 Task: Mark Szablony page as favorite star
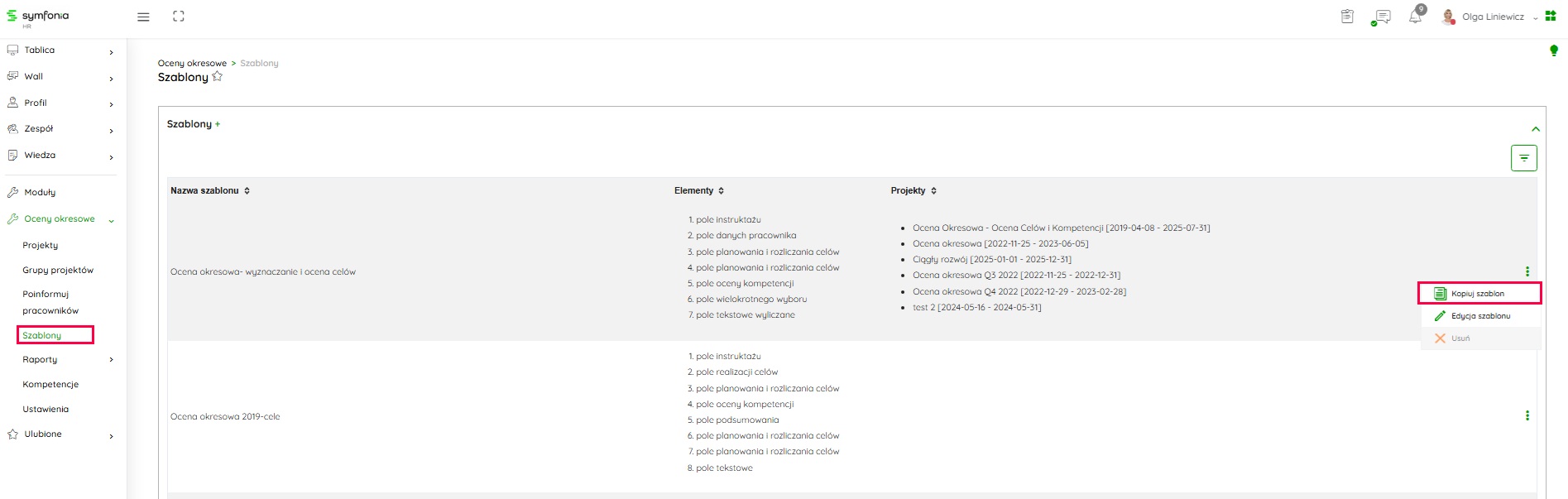tap(218, 77)
